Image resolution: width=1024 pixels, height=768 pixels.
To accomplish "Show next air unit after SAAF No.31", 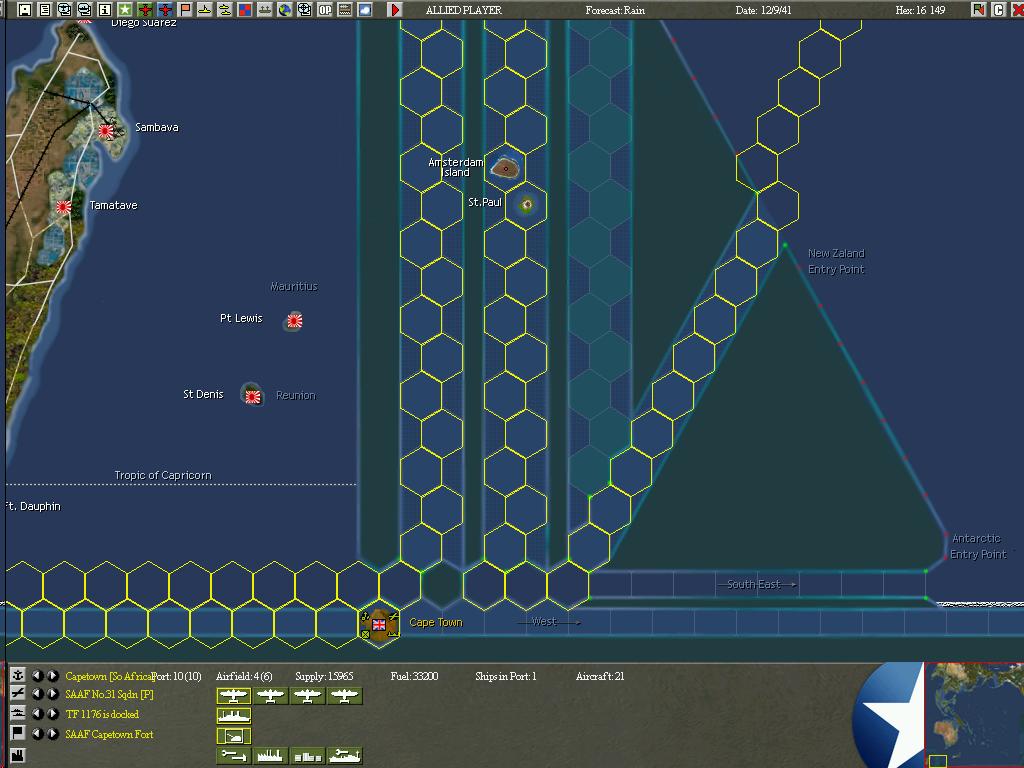I will pyautogui.click(x=53, y=694).
